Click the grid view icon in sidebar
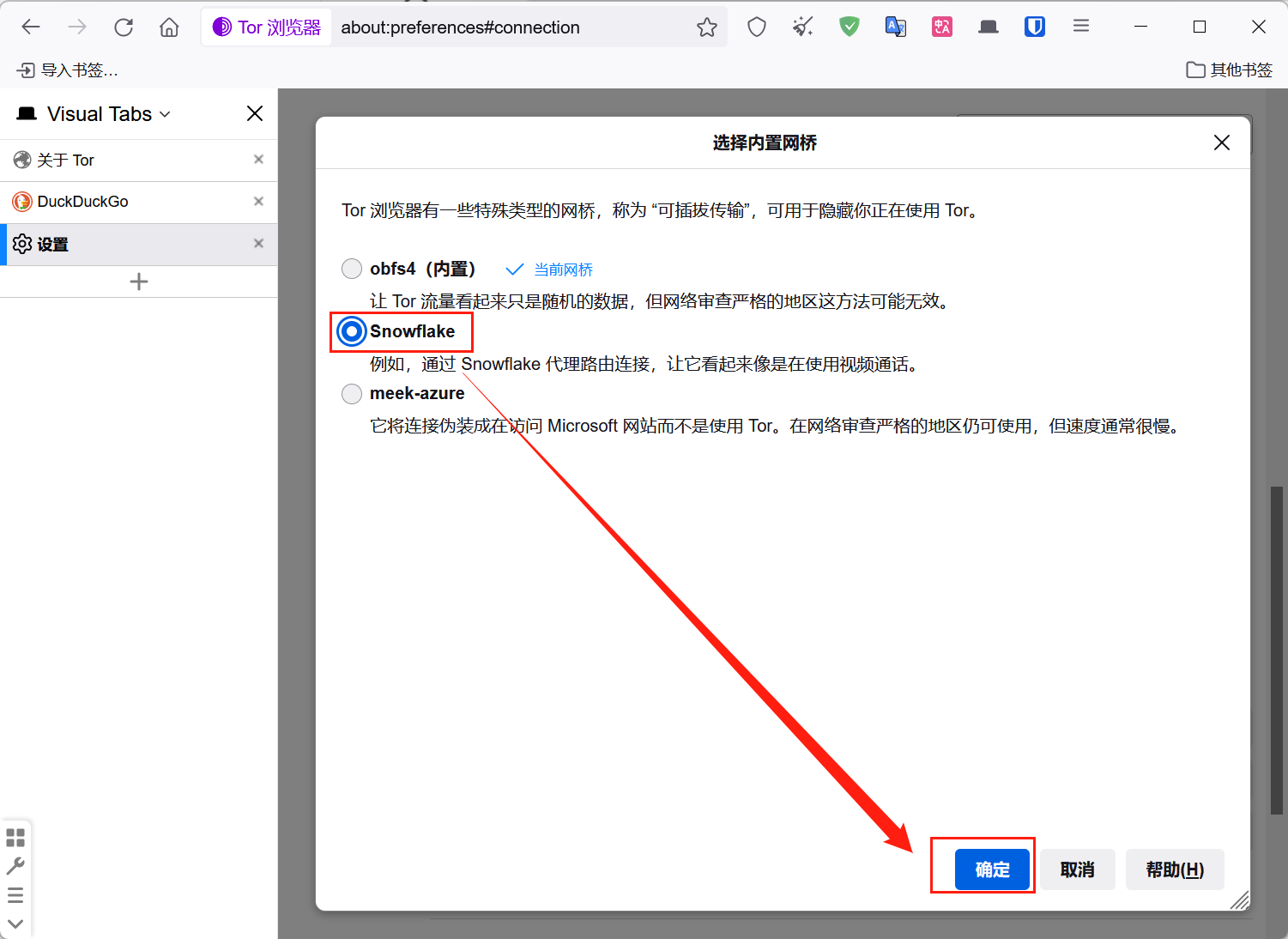This screenshot has width=1288, height=939. [15, 837]
